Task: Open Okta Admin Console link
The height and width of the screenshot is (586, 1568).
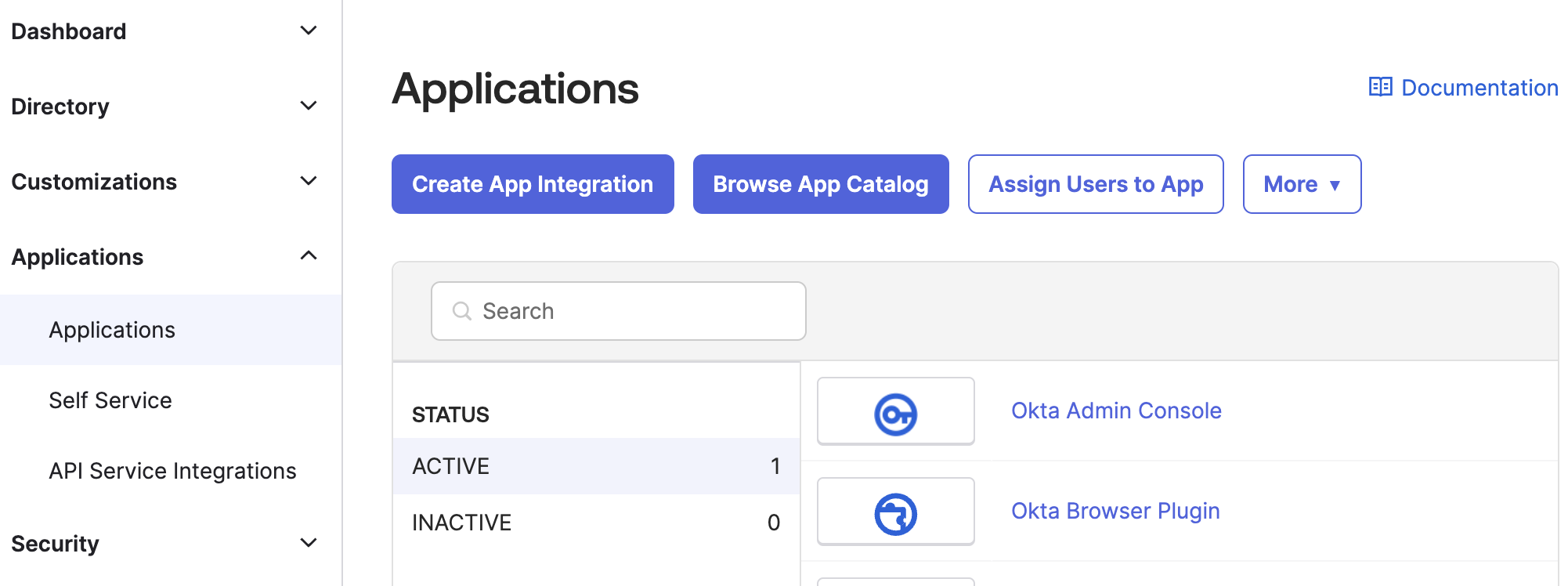Action: coord(1116,411)
